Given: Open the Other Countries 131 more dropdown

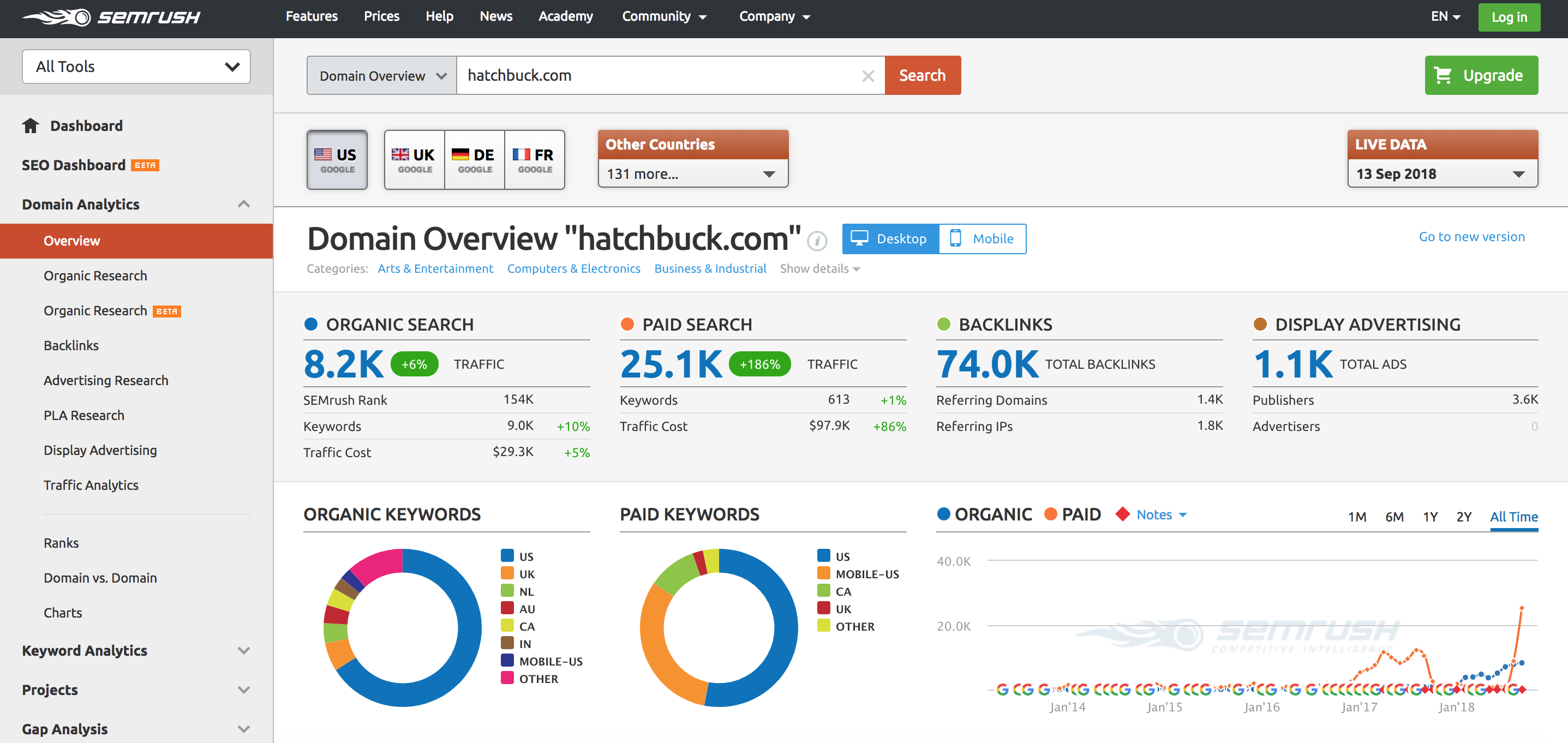Looking at the screenshot, I should [693, 174].
